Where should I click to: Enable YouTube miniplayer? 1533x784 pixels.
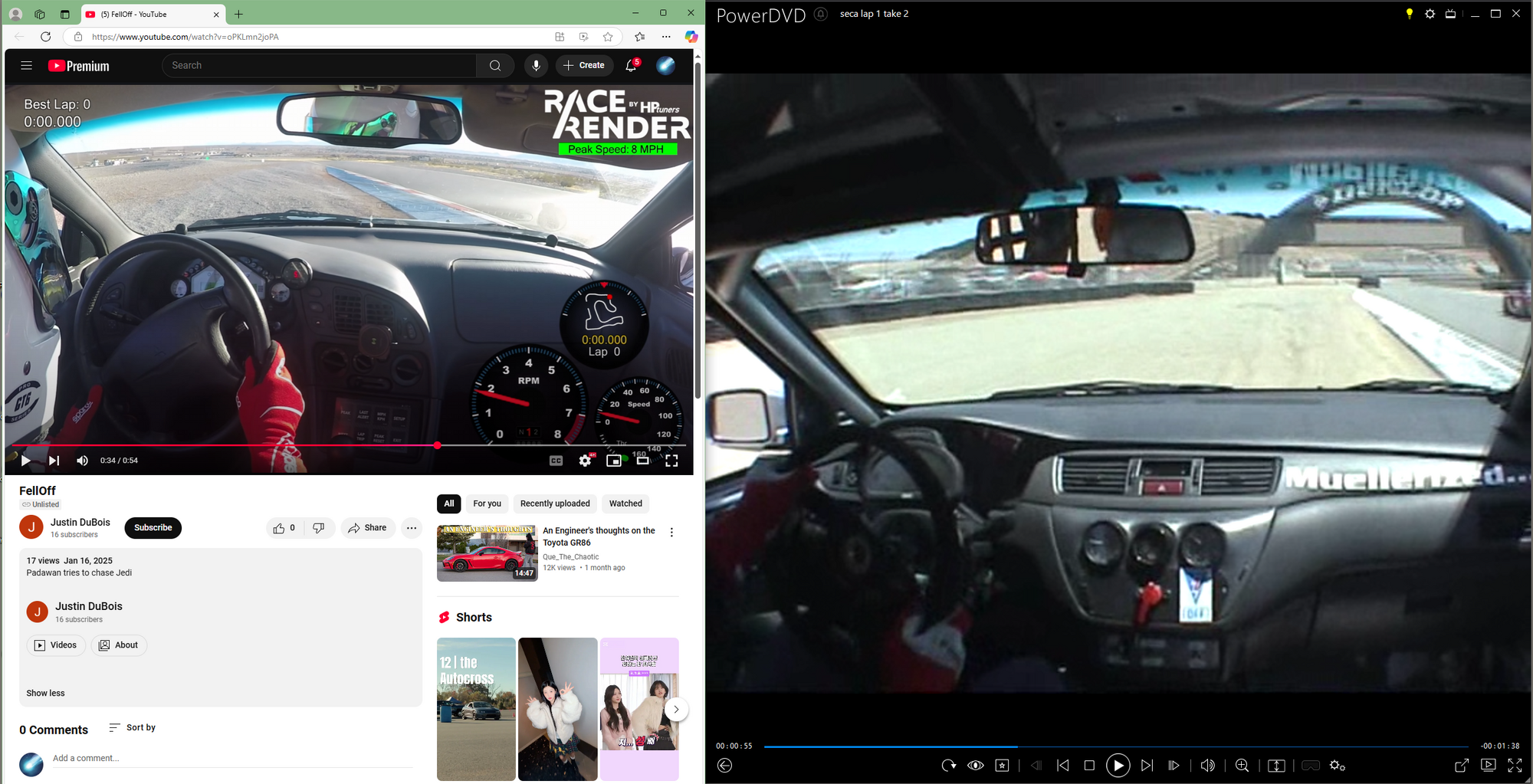click(x=614, y=461)
